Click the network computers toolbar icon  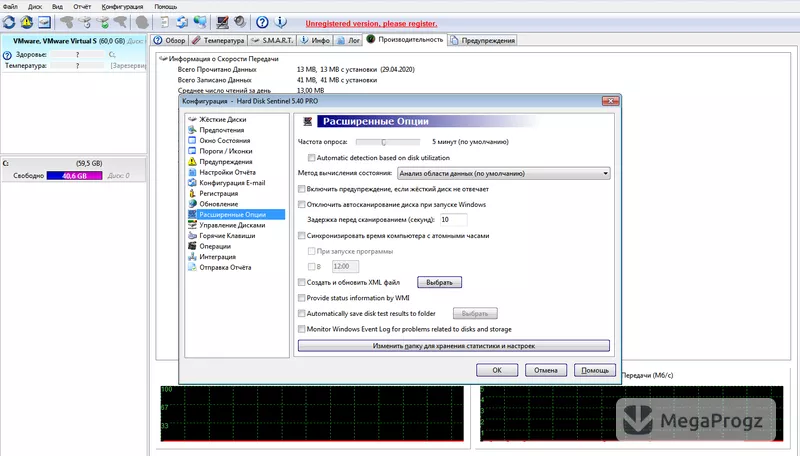pyautogui.click(x=200, y=22)
